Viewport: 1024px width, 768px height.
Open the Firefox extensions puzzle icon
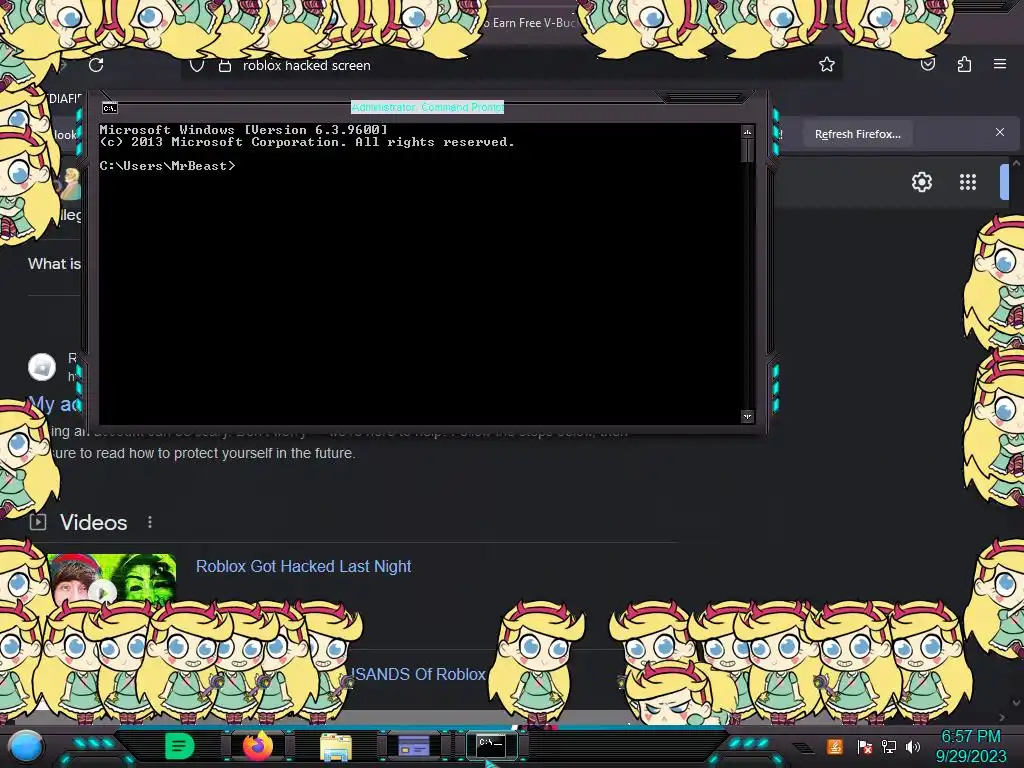[x=964, y=64]
